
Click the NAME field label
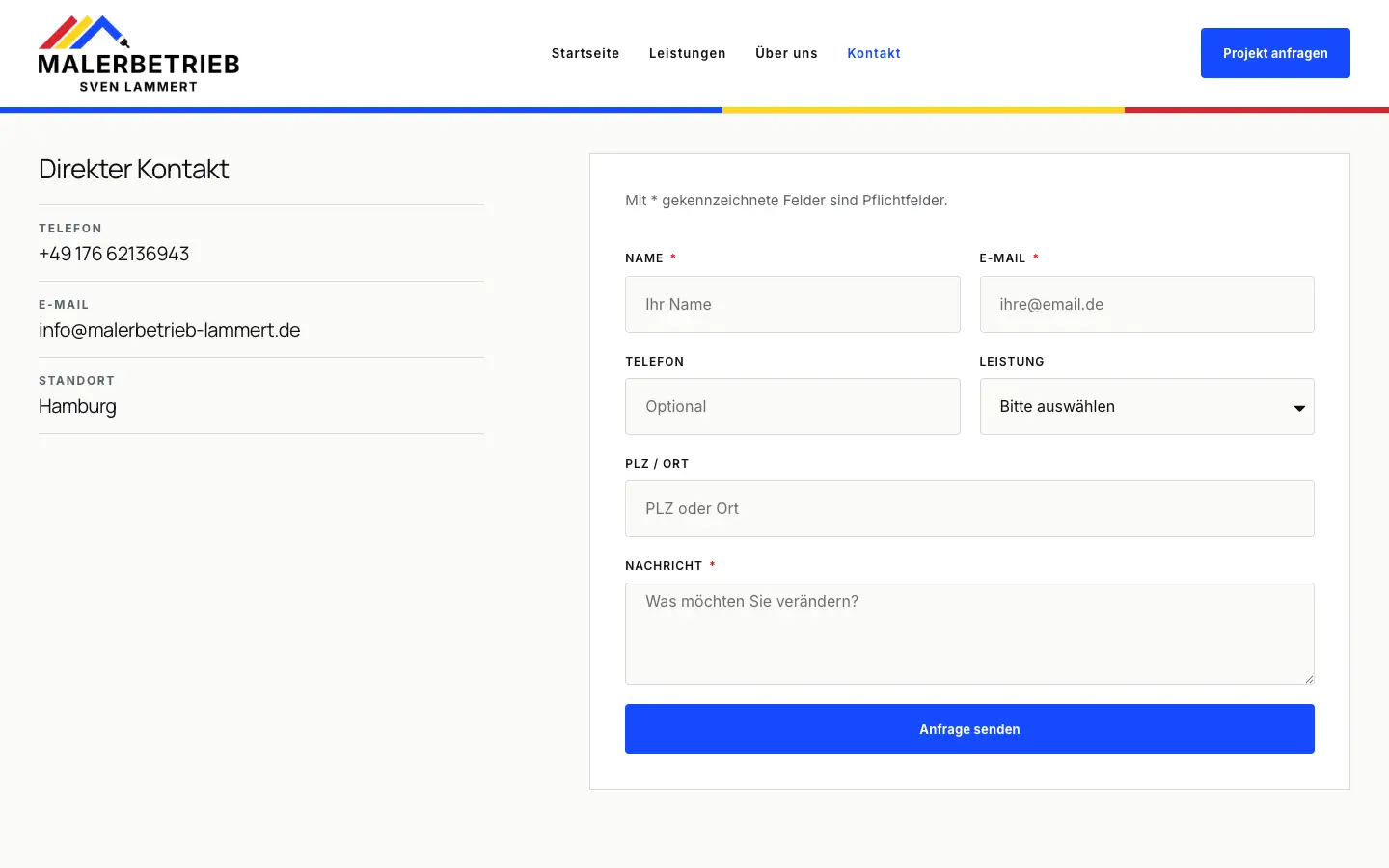(x=644, y=258)
